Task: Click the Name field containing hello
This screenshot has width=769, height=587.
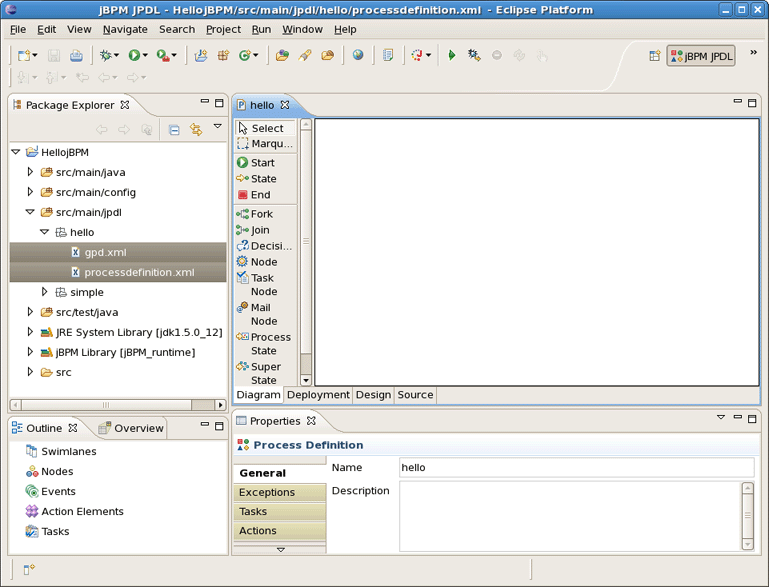Action: [577, 467]
